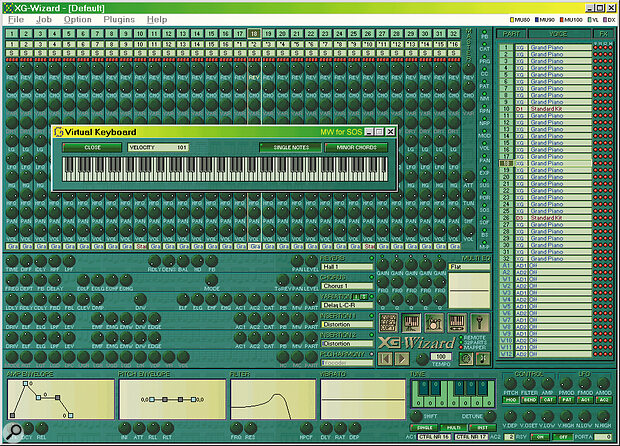620x446 pixels.
Task: Open the Chorus type selector showing Chorus 1
Action: 347,286
